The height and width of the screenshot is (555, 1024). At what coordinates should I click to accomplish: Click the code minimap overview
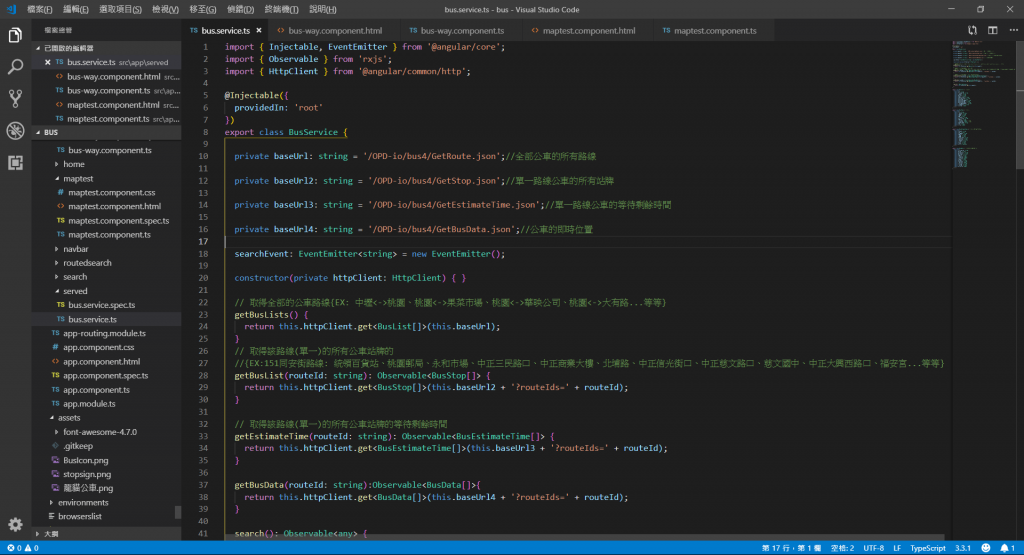coord(983,104)
